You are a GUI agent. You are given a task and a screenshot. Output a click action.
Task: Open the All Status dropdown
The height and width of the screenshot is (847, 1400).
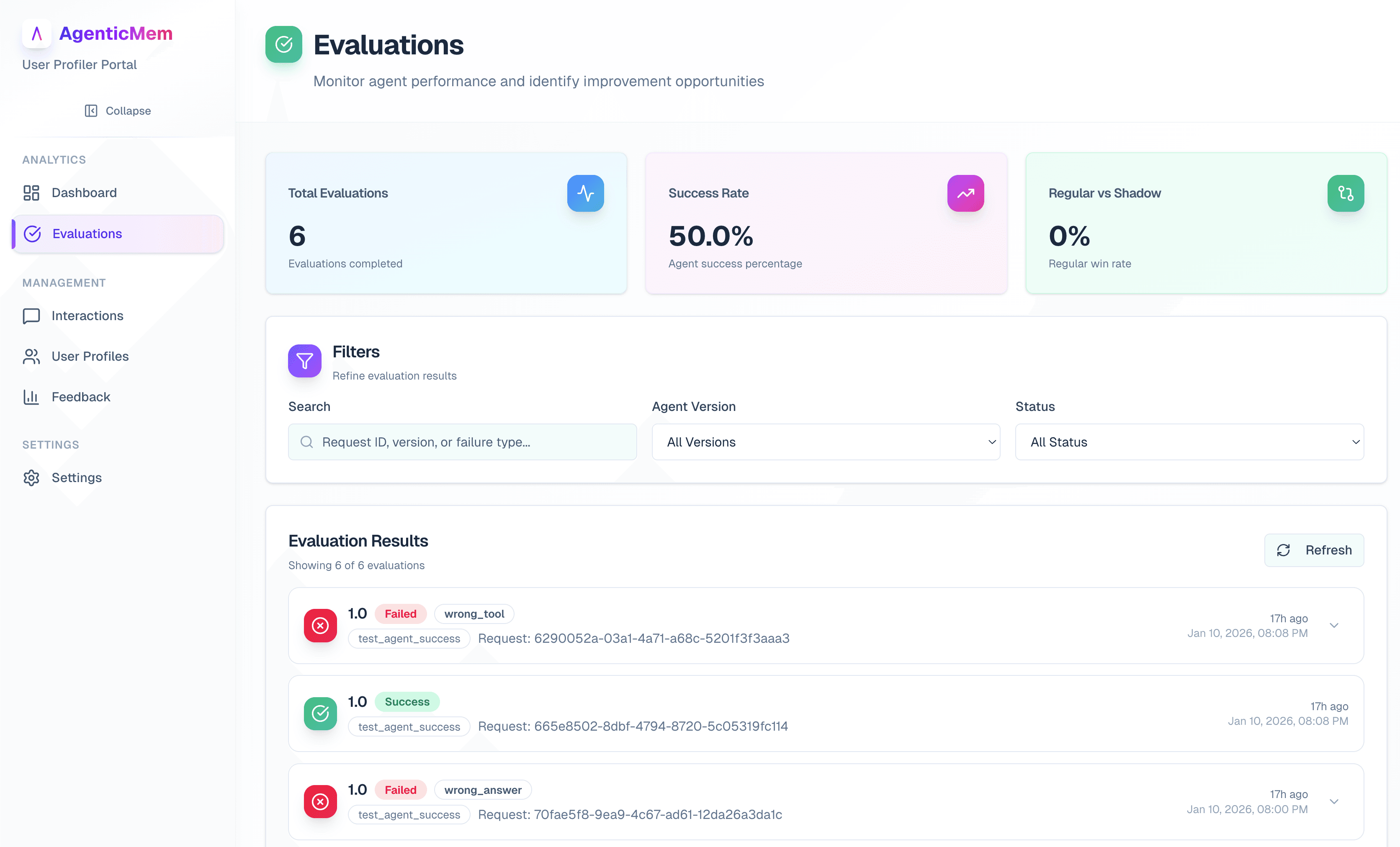coord(1189,442)
